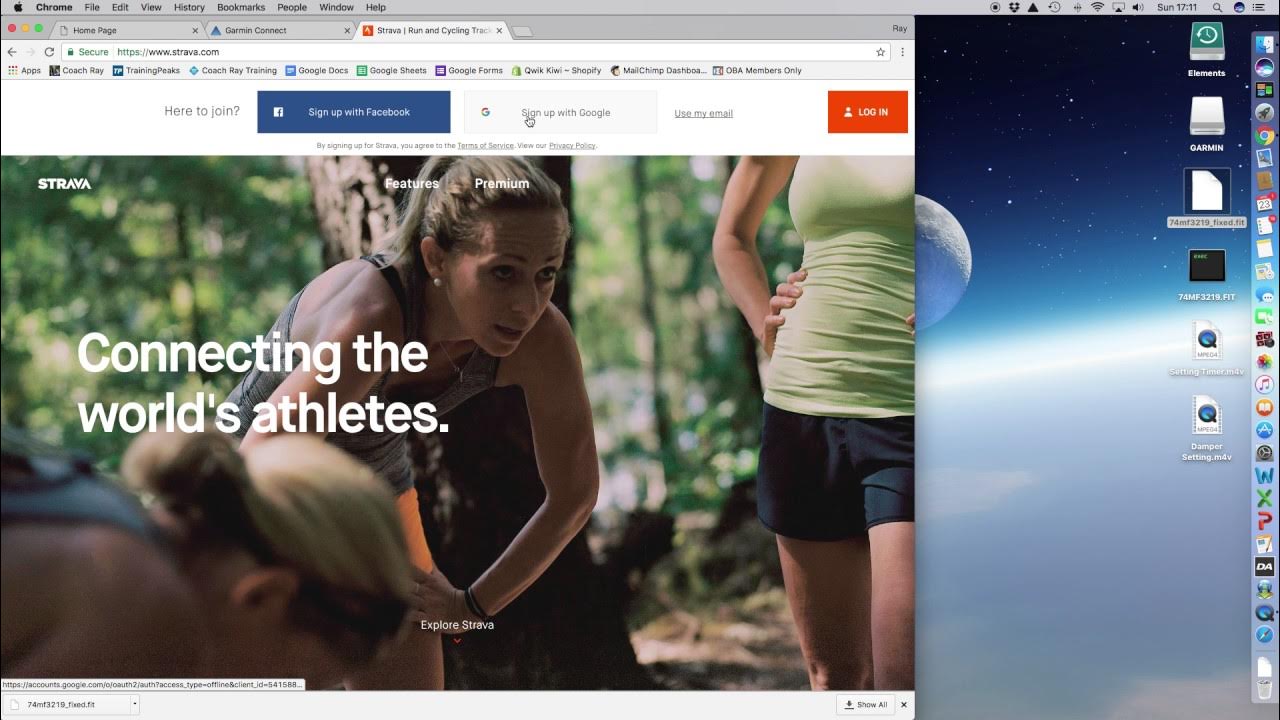This screenshot has width=1280, height=720.
Task: Open TrainingPeaks bookmark
Action: tap(146, 70)
